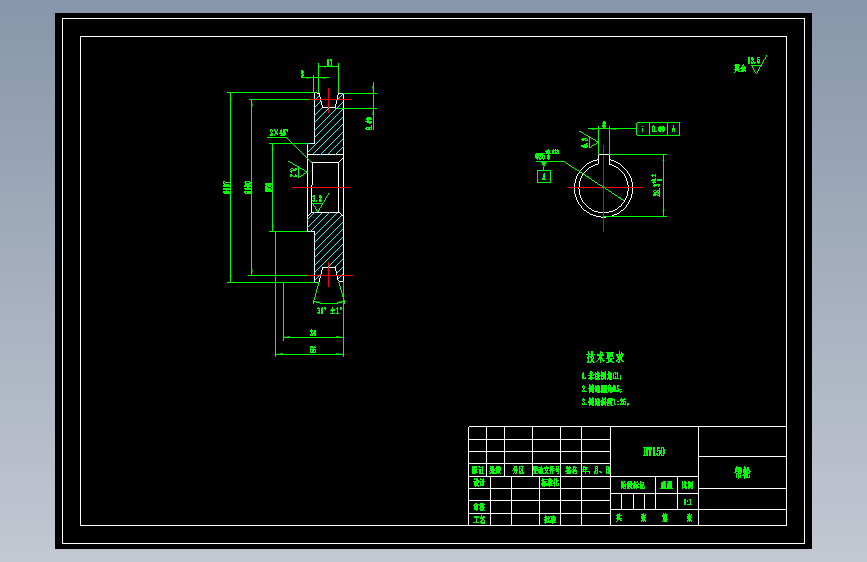Viewport: 867px width, 562px height.
Task: Click the 2X45° chamfer annotation
Action: click(279, 133)
